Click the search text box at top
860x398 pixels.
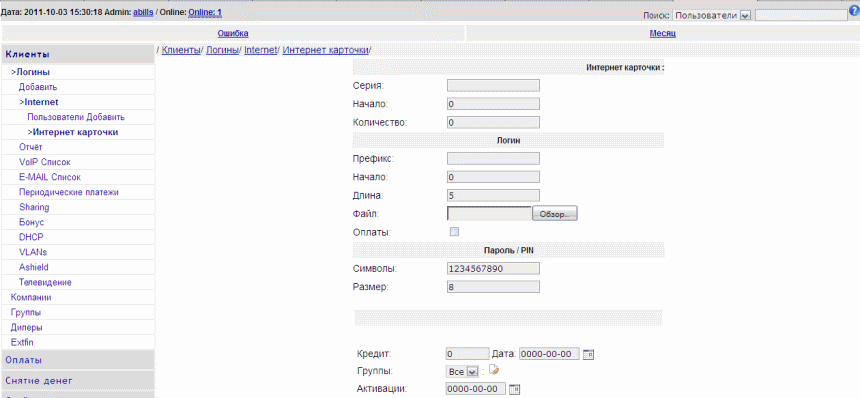[801, 16]
